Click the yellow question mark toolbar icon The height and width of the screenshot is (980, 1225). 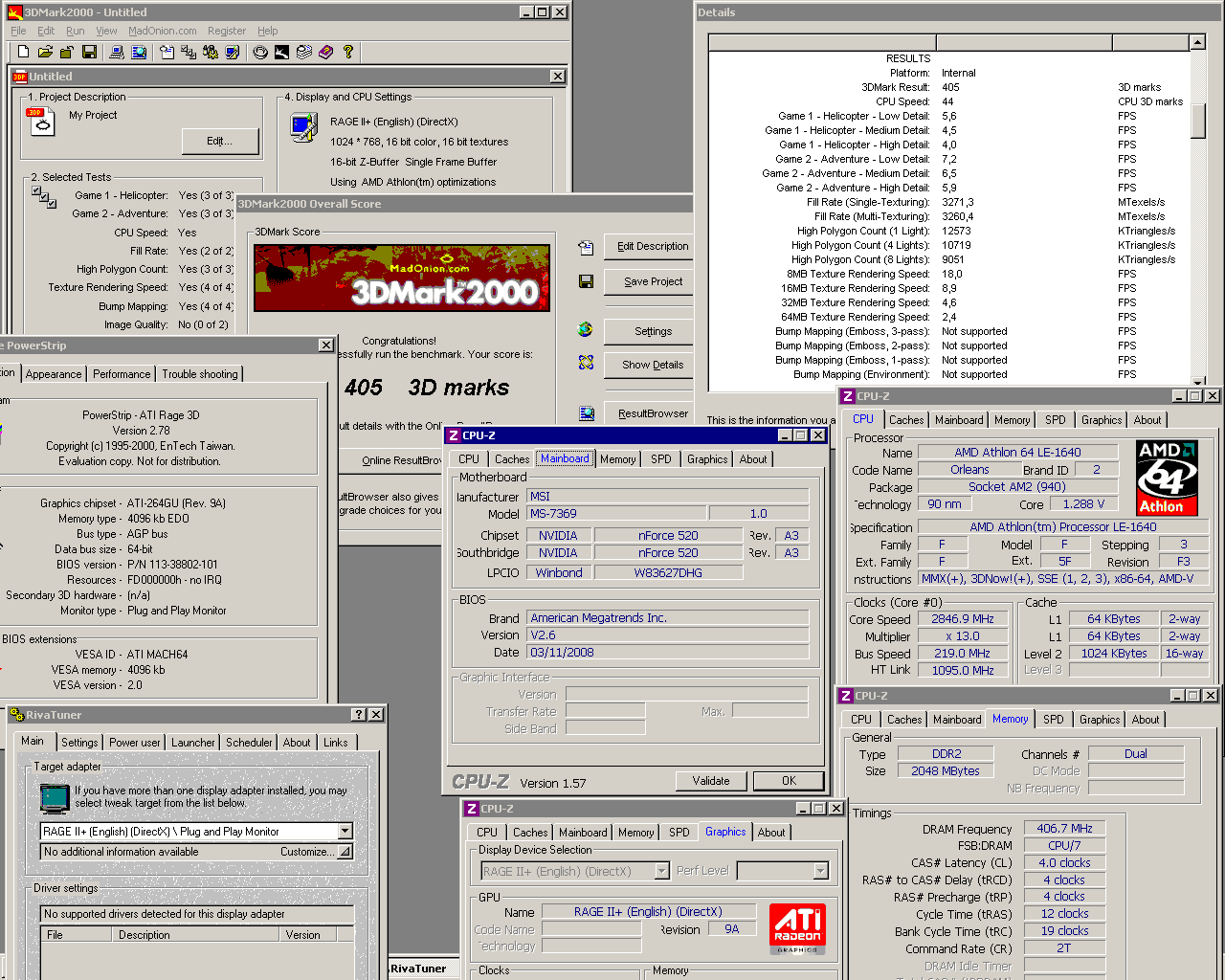tap(348, 52)
